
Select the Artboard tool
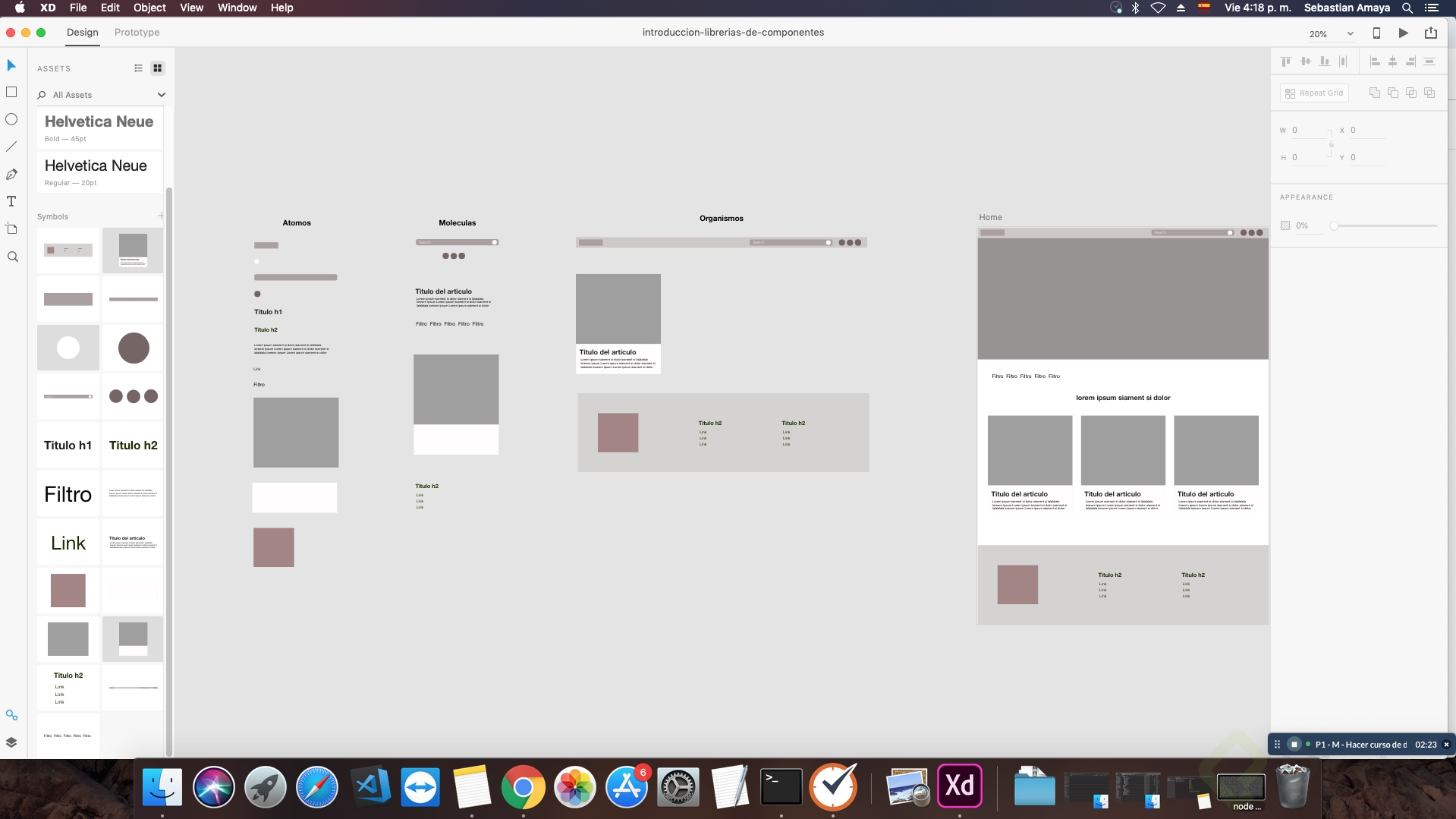11,228
